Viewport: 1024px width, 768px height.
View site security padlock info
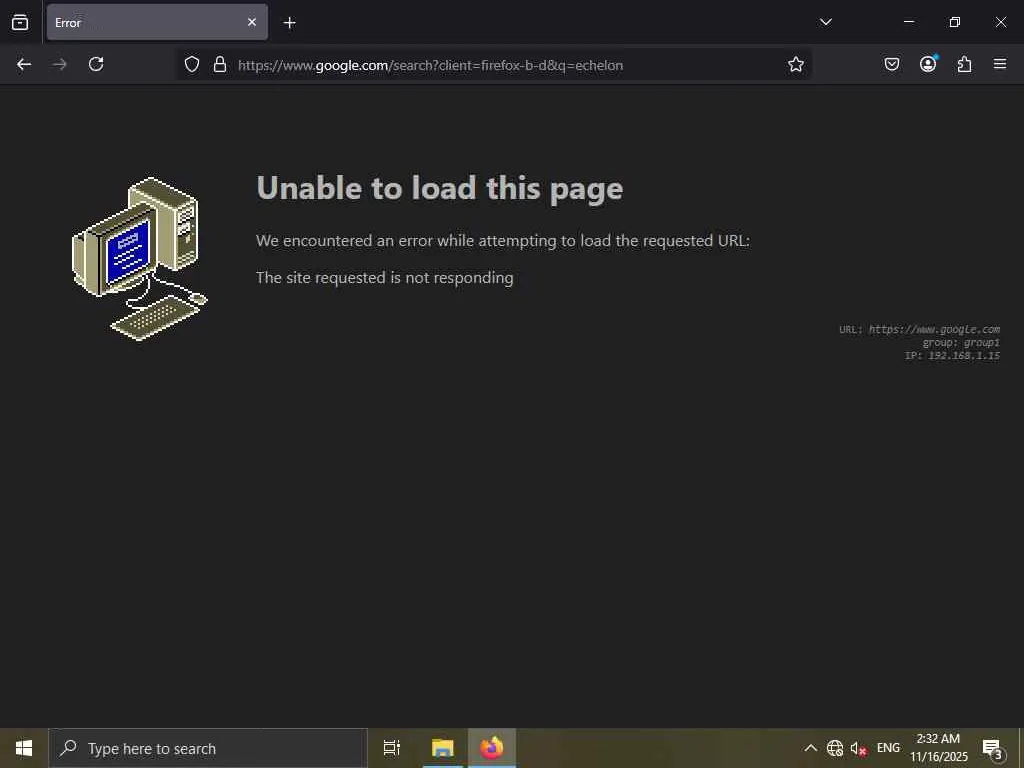pos(220,64)
